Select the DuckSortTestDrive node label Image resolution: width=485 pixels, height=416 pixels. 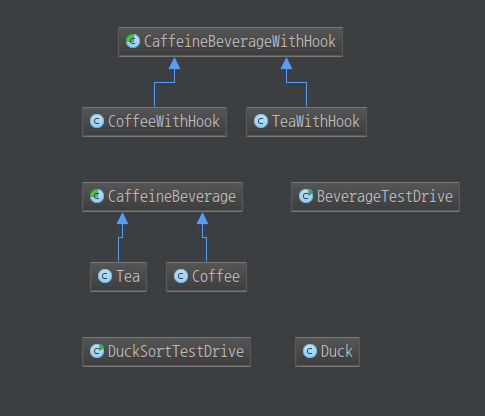pyautogui.click(x=176, y=351)
